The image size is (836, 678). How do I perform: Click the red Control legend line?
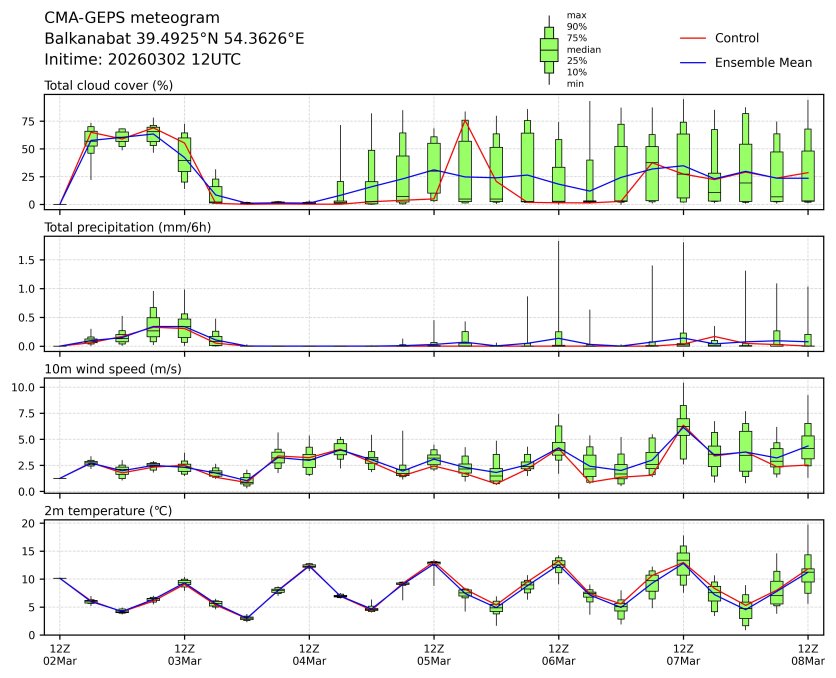(x=694, y=38)
